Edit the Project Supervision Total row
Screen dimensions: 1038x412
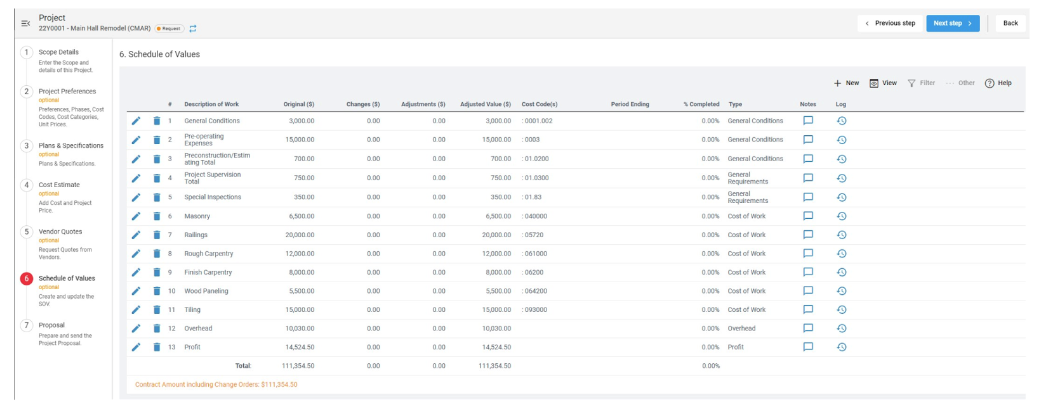[x=136, y=178]
